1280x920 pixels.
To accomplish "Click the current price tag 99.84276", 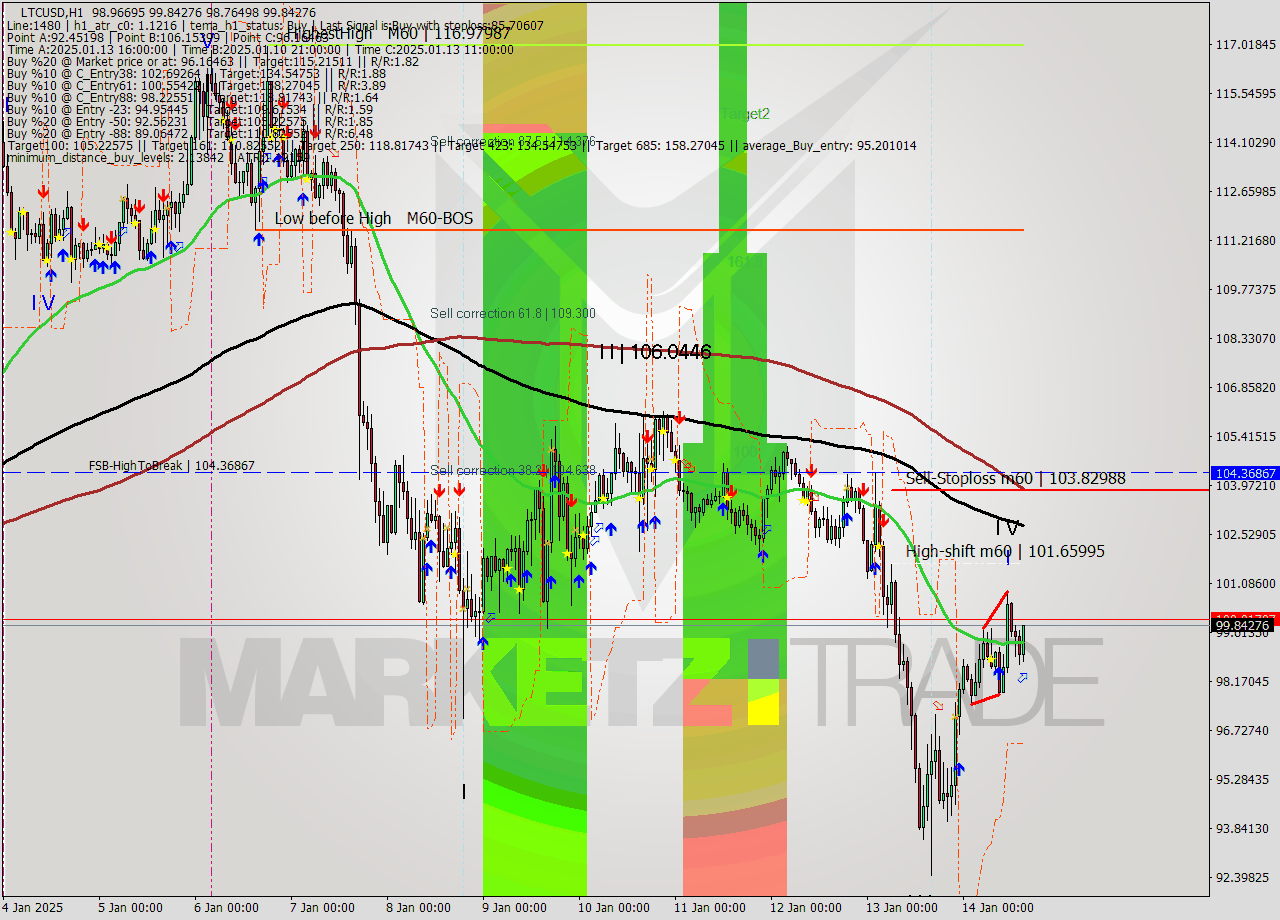I will point(1244,626).
